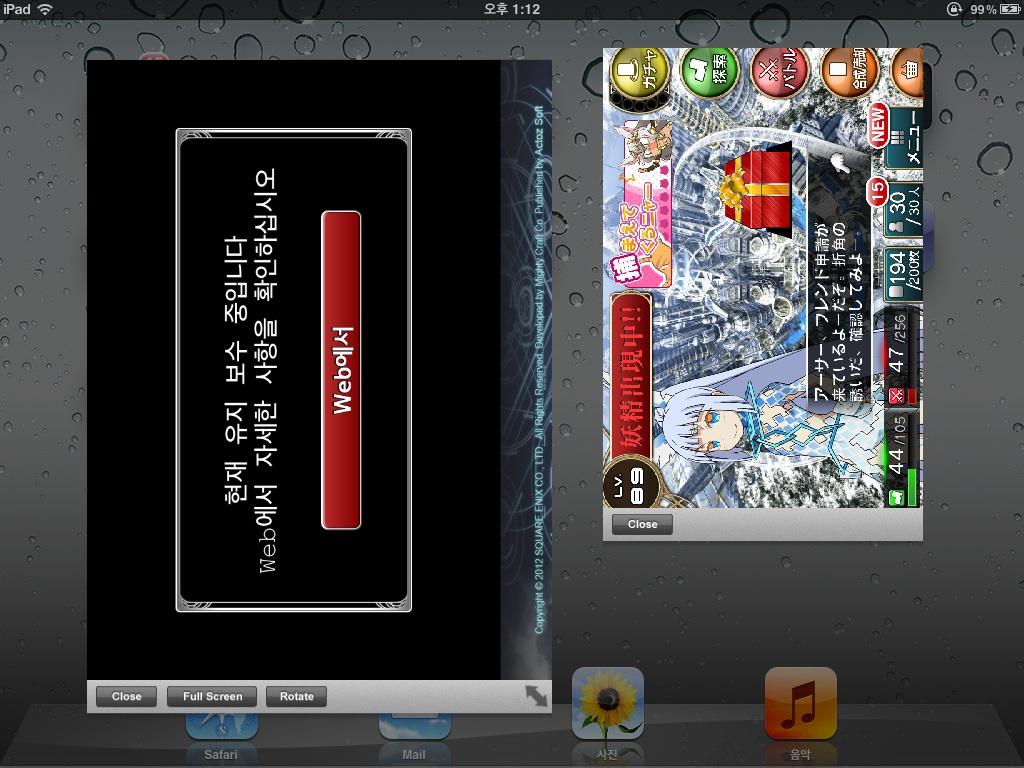Tap the battery status icon
This screenshot has height=768, width=1024.
coord(1009,9)
